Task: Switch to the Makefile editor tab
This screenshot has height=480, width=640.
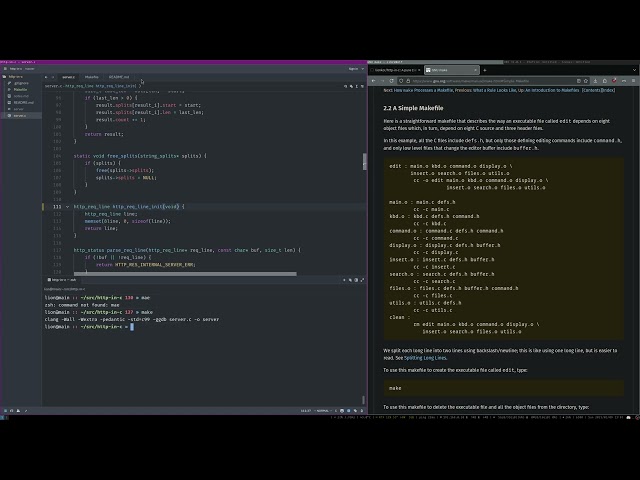Action: tap(91, 77)
